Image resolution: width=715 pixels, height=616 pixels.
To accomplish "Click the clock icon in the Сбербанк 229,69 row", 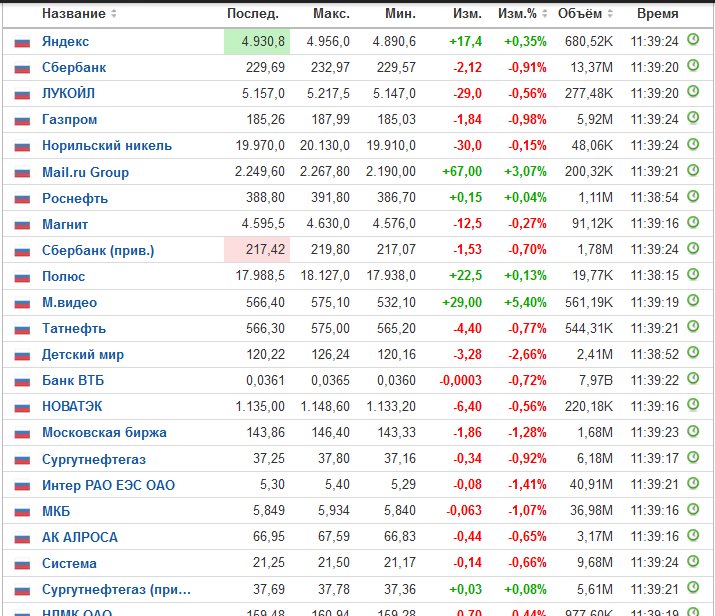I will pyautogui.click(x=693, y=66).
